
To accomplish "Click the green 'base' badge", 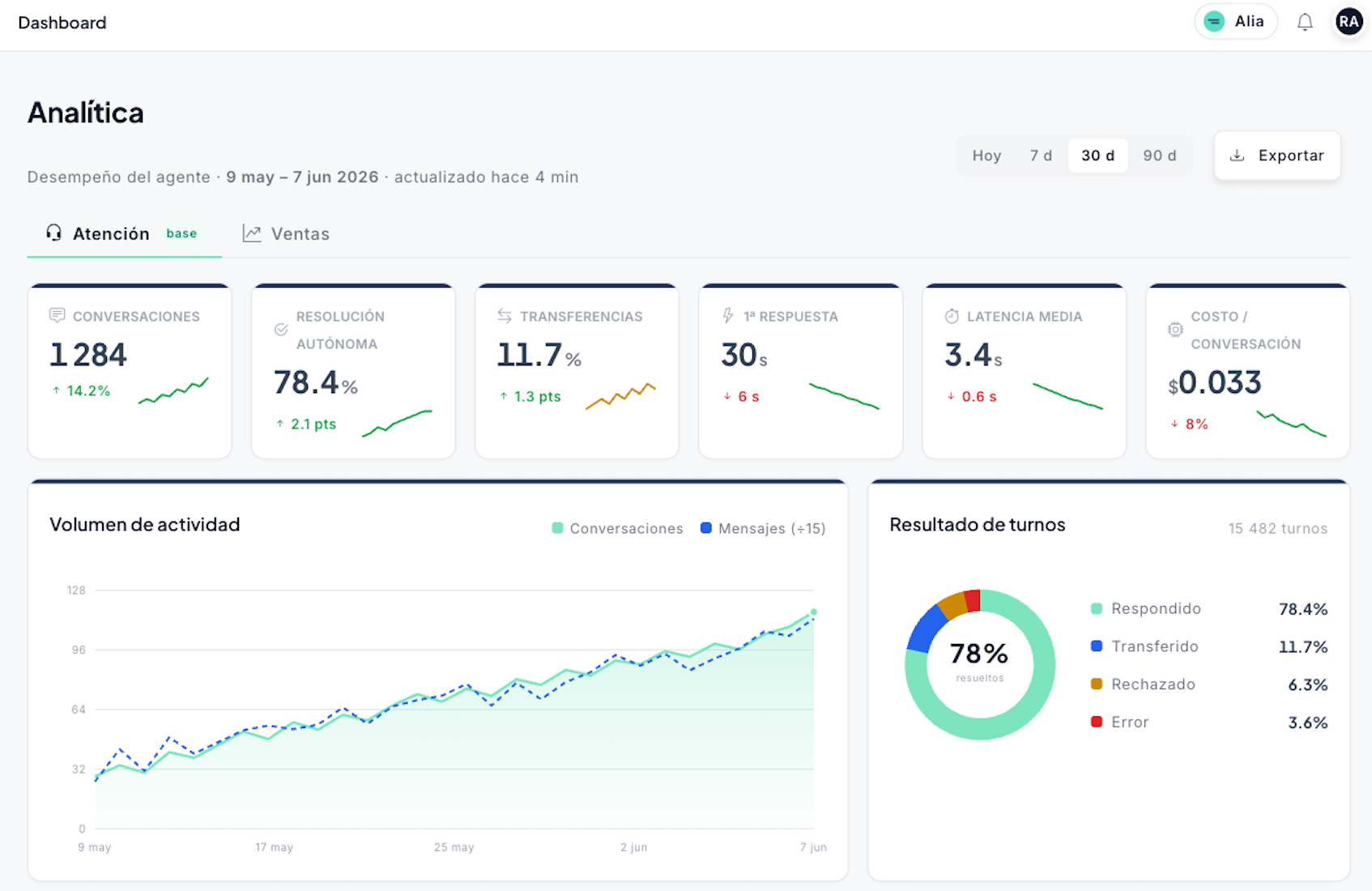I will tap(181, 233).
